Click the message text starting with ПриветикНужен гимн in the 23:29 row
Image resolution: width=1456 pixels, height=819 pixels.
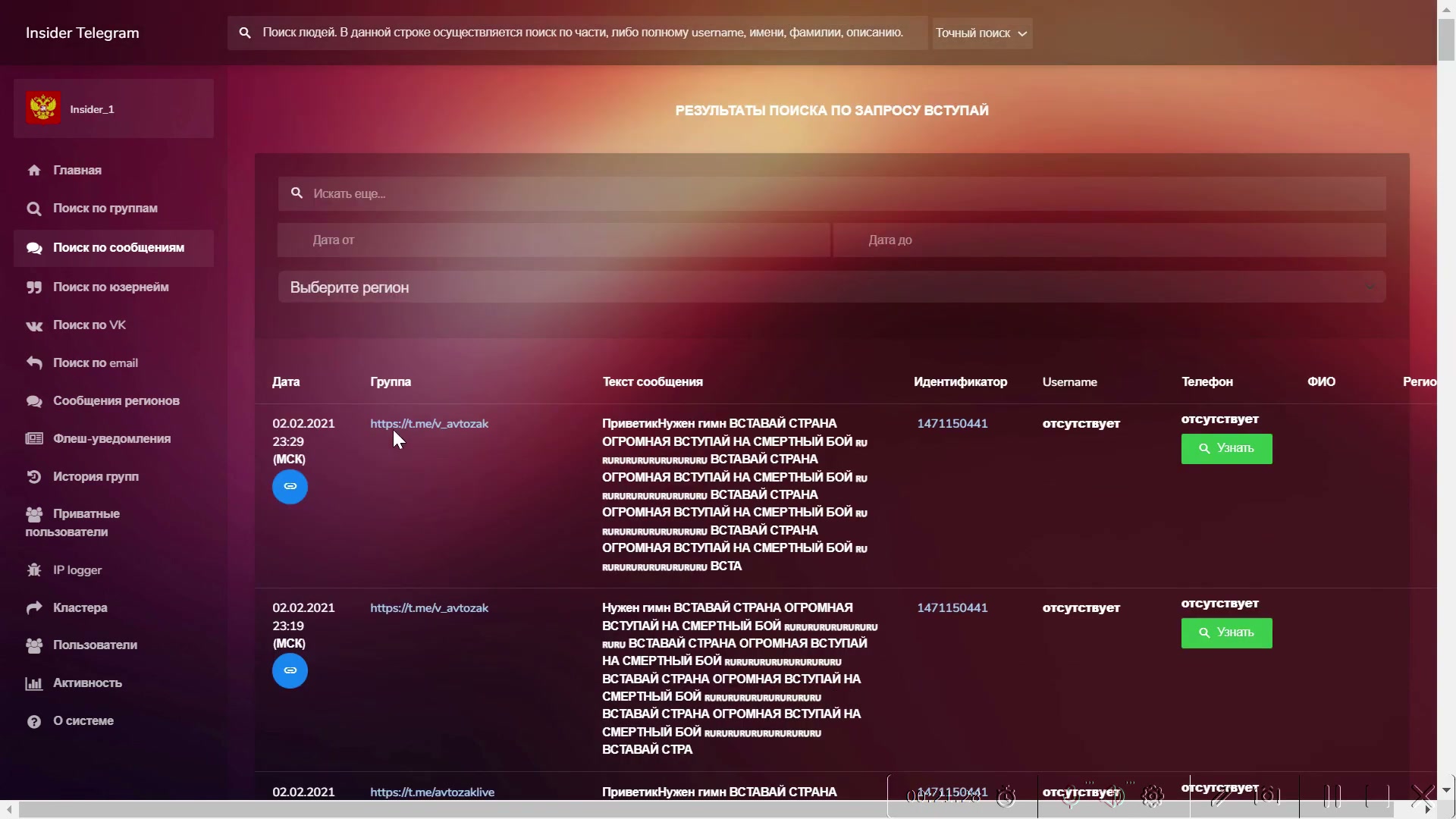735,494
